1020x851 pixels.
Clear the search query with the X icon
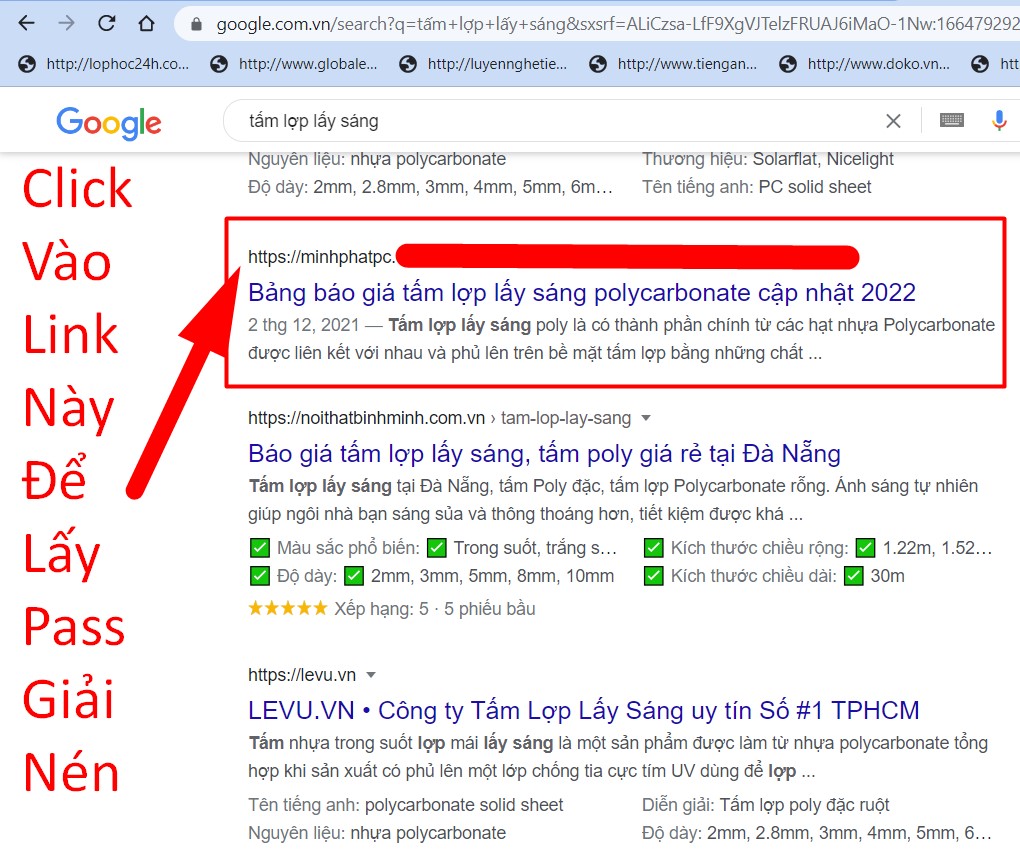point(893,121)
